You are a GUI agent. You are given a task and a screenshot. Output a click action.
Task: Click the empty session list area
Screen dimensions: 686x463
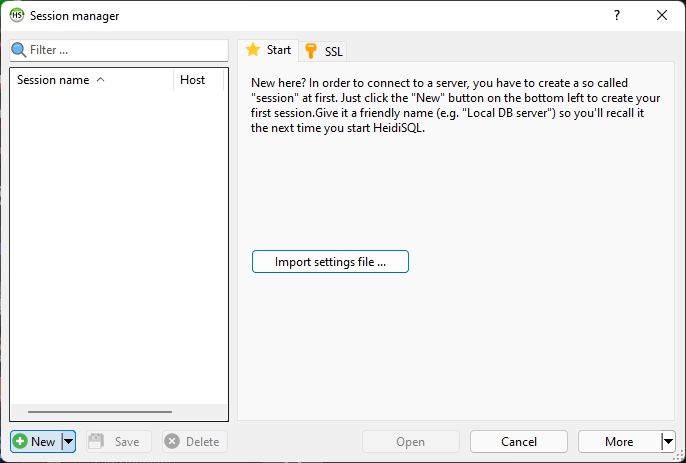118,250
